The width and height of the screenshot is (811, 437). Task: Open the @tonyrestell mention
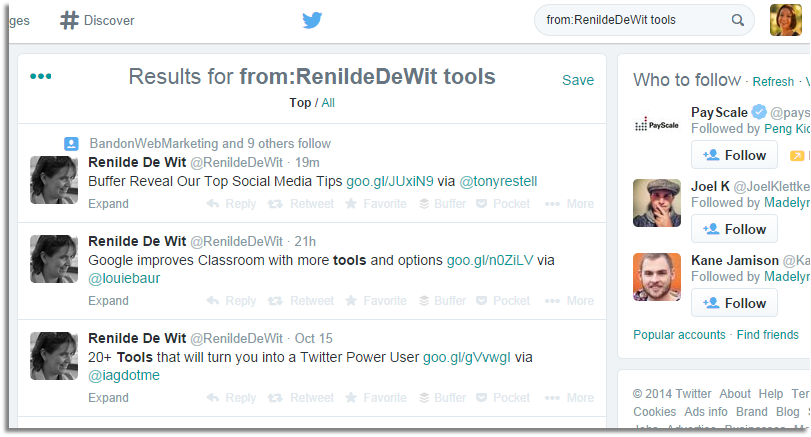[499, 182]
